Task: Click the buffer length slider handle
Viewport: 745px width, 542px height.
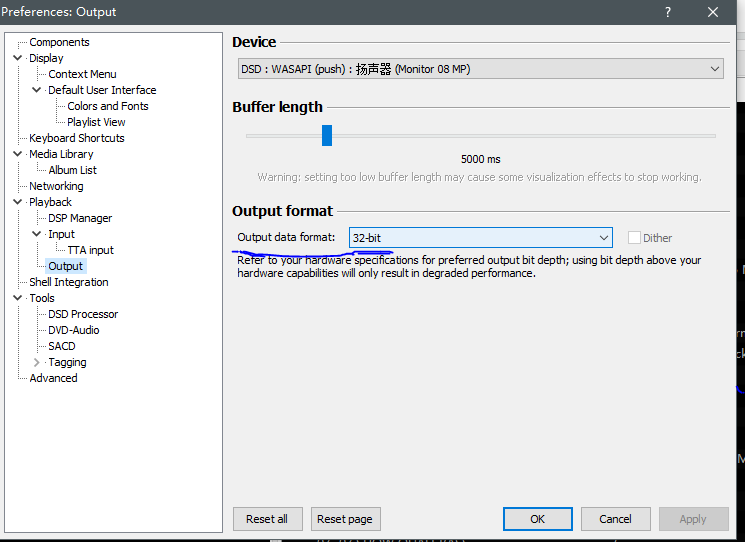Action: click(326, 135)
